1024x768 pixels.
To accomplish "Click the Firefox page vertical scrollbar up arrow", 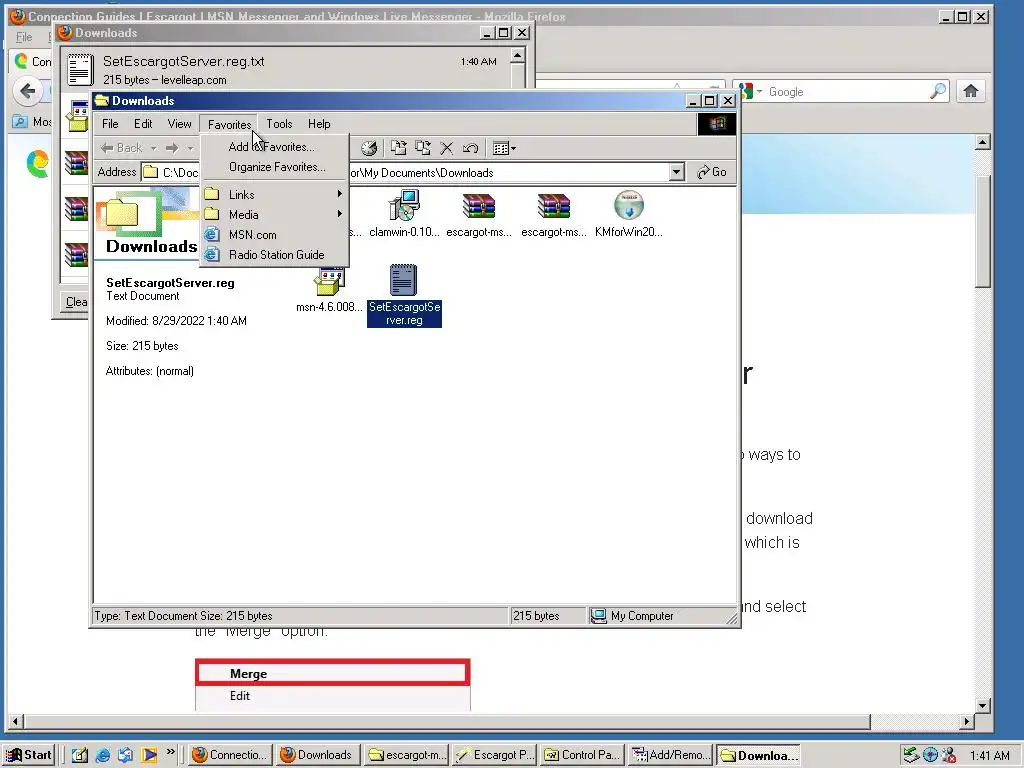I will tap(983, 142).
